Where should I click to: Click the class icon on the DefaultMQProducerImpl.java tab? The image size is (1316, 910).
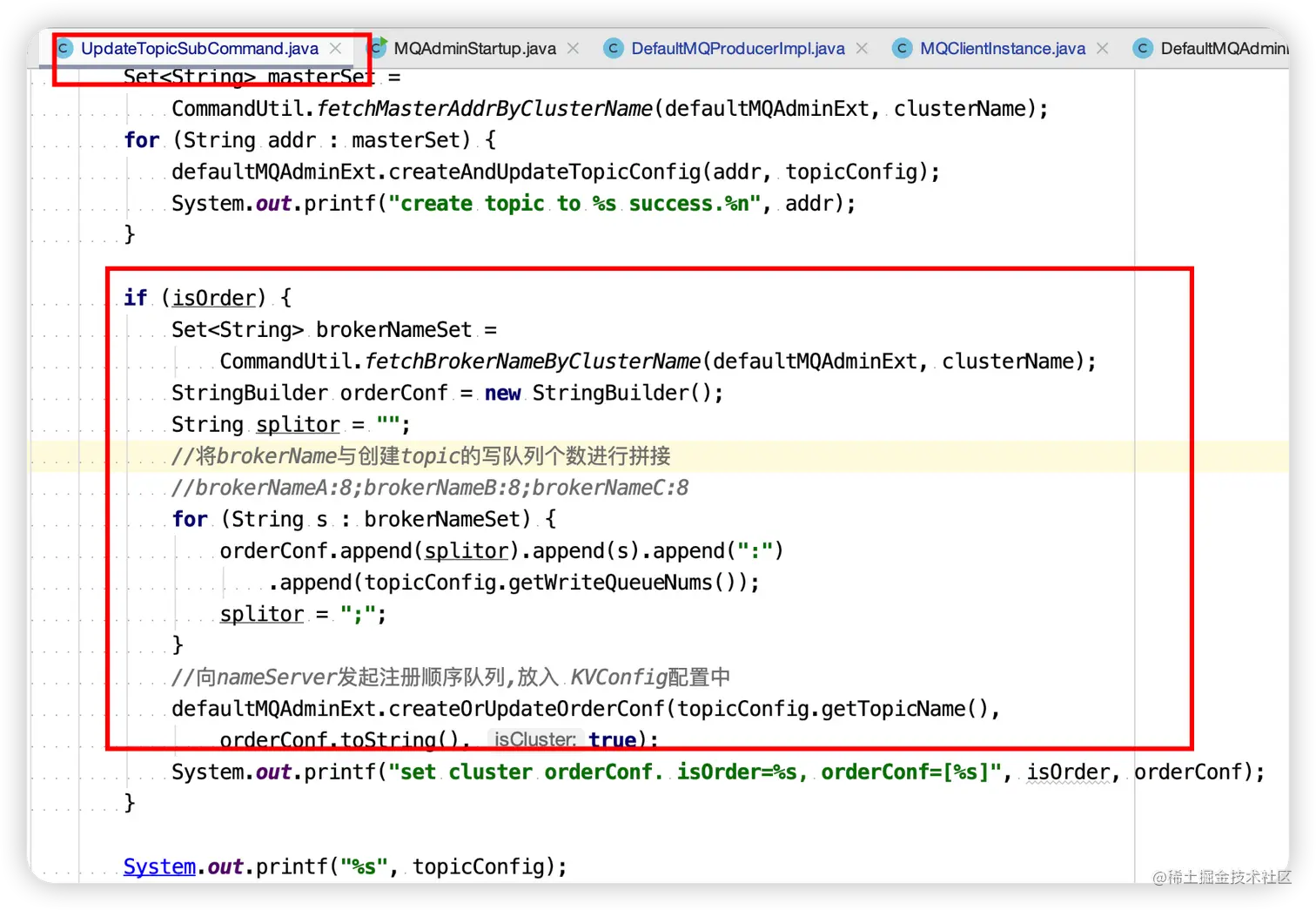(x=614, y=49)
